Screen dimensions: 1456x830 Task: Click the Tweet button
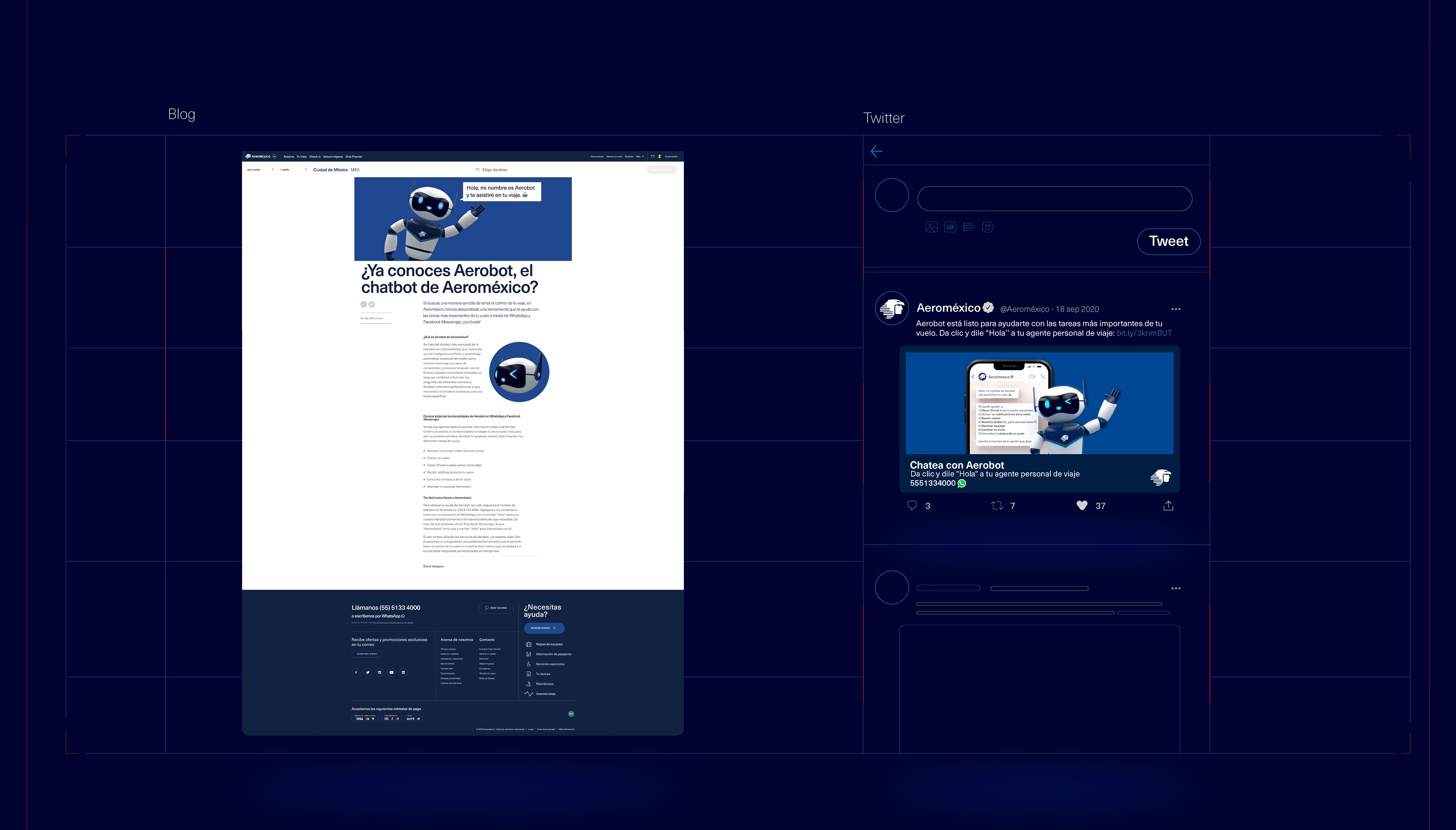tap(1168, 241)
